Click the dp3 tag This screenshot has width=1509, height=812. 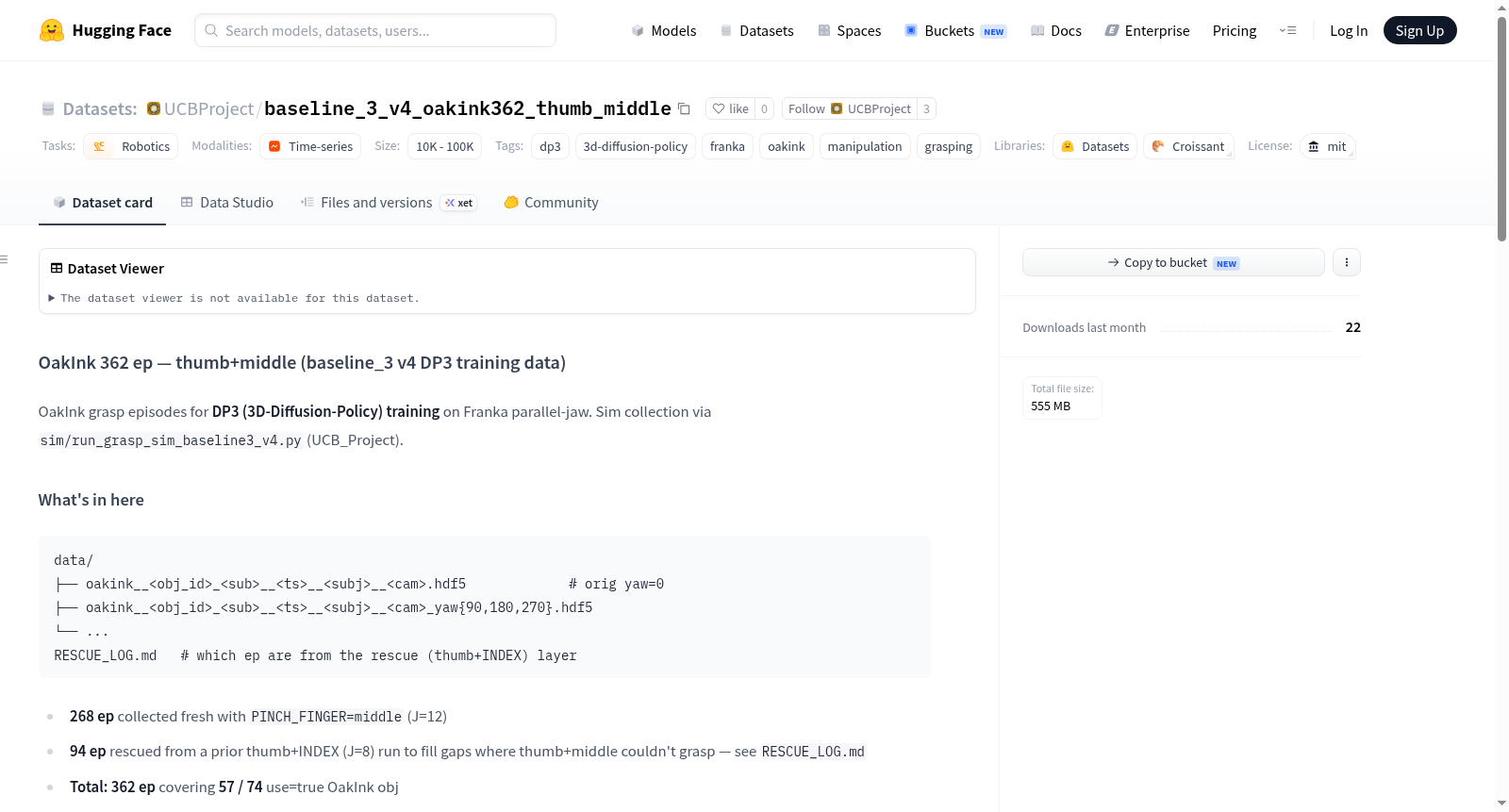[x=550, y=146]
